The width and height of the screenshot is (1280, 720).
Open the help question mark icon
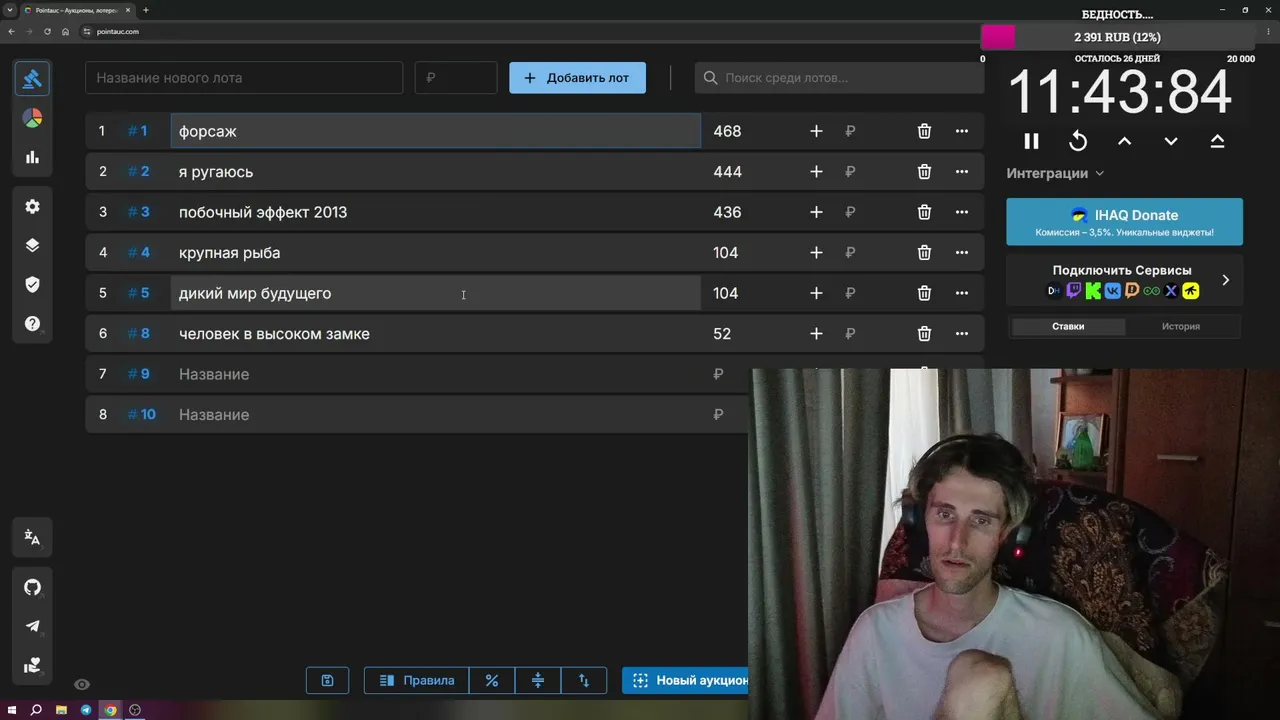pos(32,323)
